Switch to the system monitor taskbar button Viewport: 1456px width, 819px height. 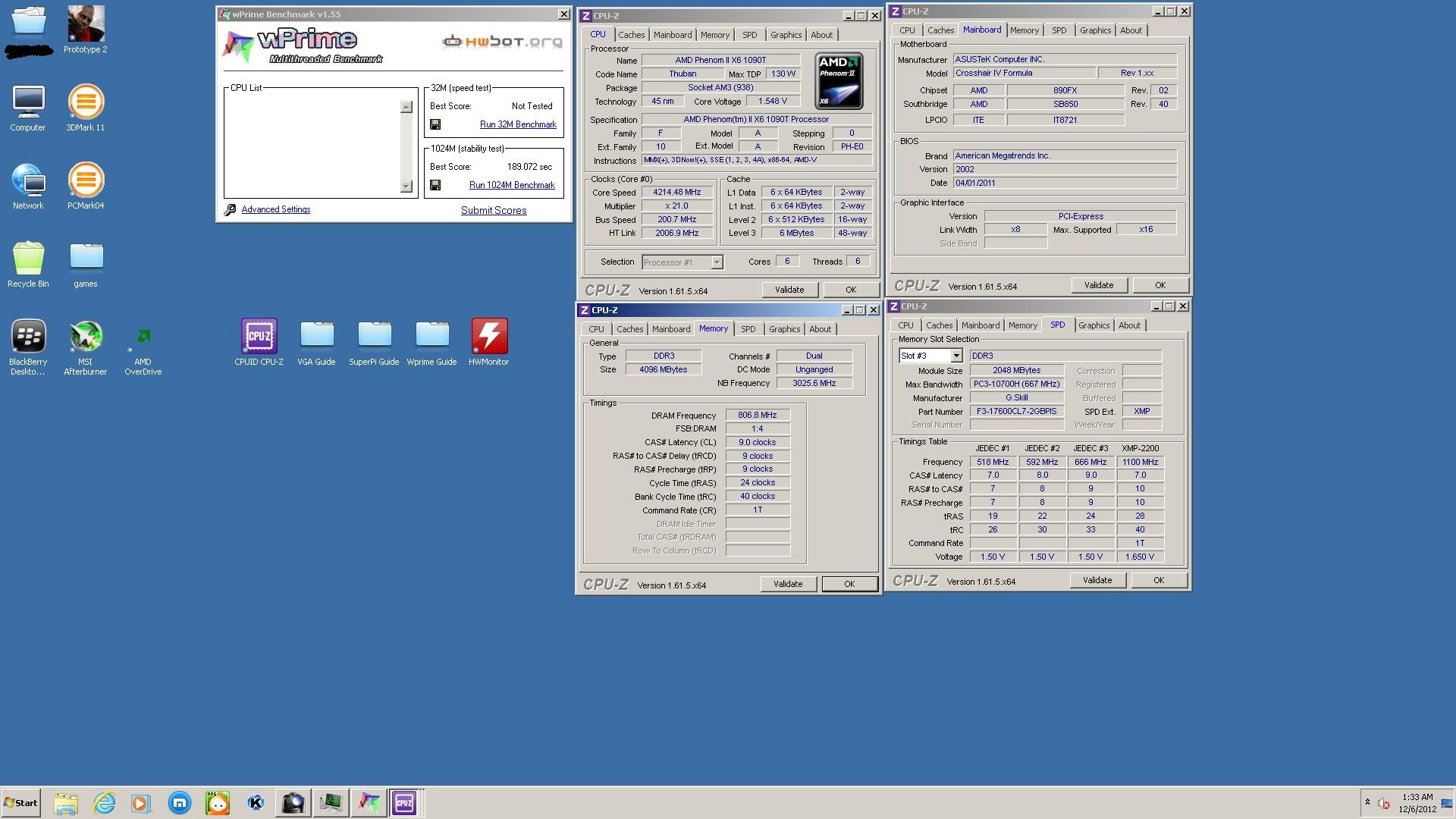click(x=331, y=803)
